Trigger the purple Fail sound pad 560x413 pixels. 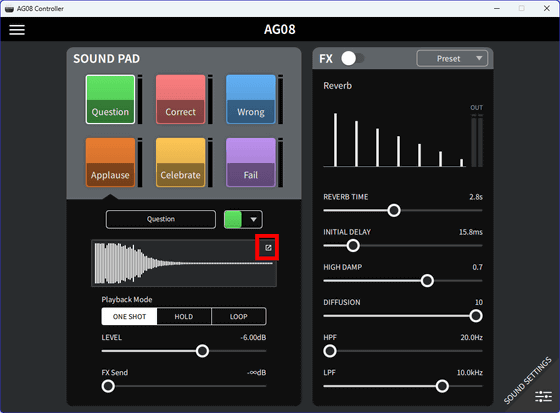[x=251, y=163]
